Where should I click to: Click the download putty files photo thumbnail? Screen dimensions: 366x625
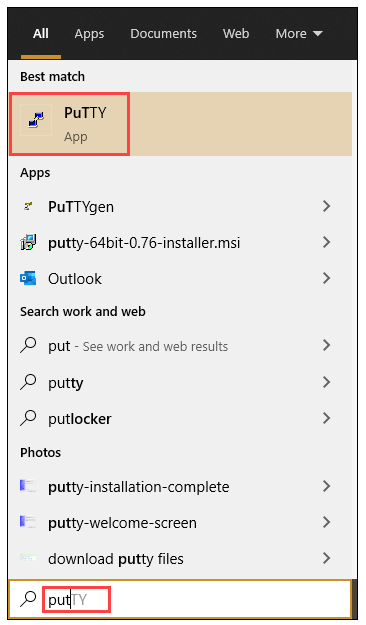28,558
